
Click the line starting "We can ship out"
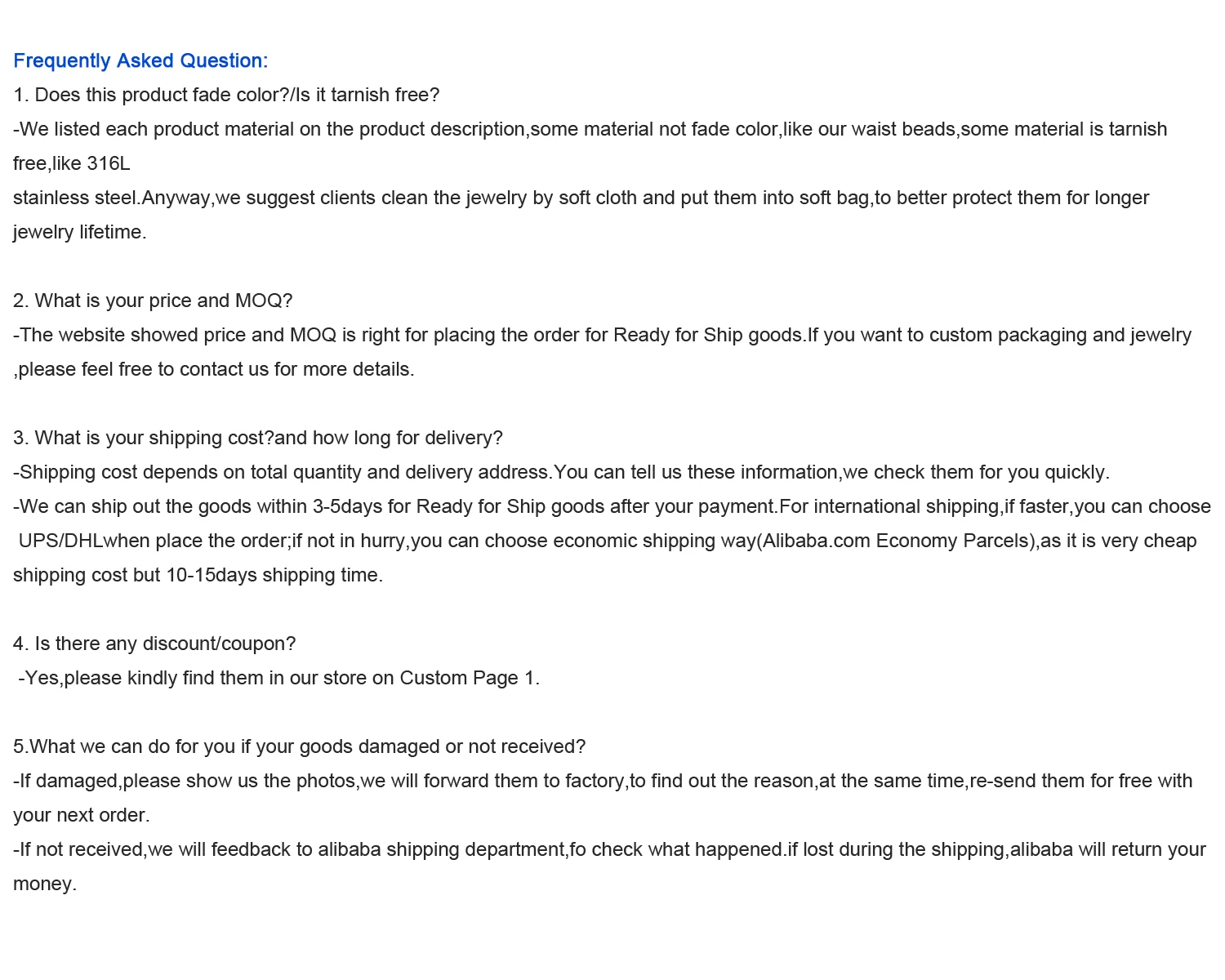click(612, 507)
